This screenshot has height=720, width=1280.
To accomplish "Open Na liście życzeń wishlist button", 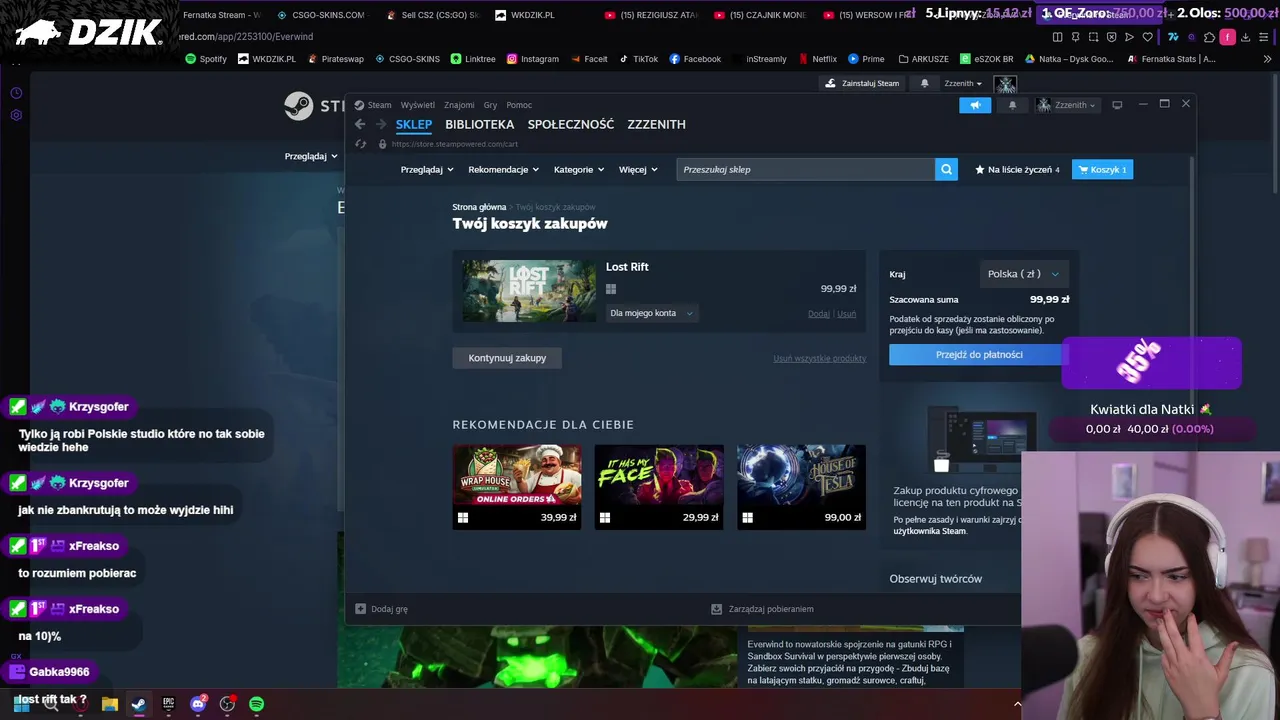I will 1017,169.
